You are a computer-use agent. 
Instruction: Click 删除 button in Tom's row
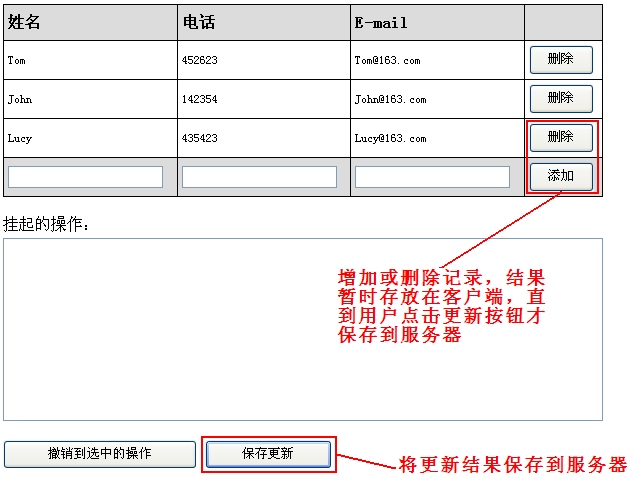point(560,59)
